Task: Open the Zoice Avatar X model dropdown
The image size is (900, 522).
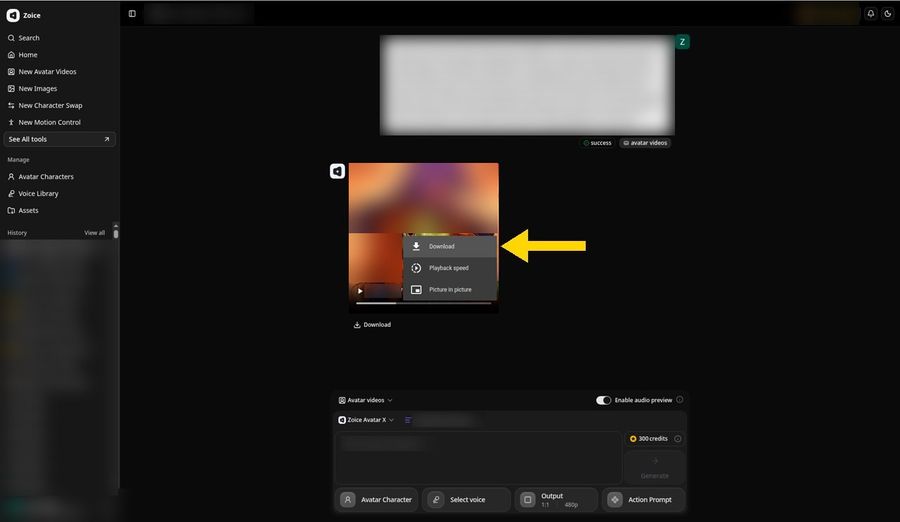Action: pos(366,420)
